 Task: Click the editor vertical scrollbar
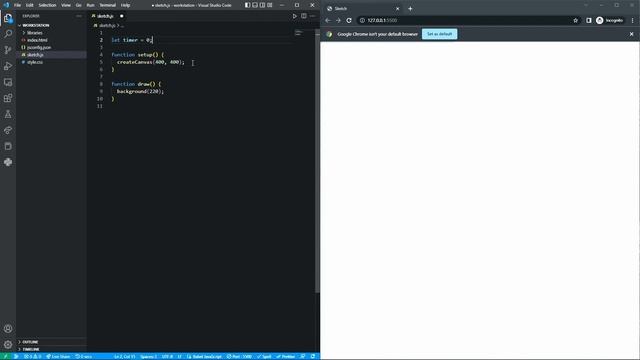[317, 161]
